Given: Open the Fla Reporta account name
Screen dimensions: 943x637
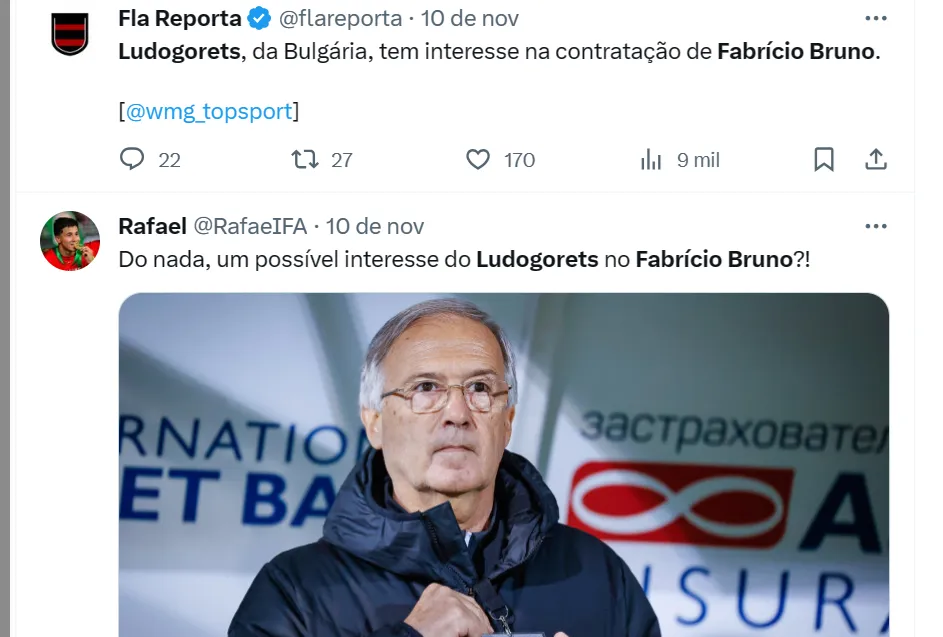Looking at the screenshot, I should click(180, 19).
